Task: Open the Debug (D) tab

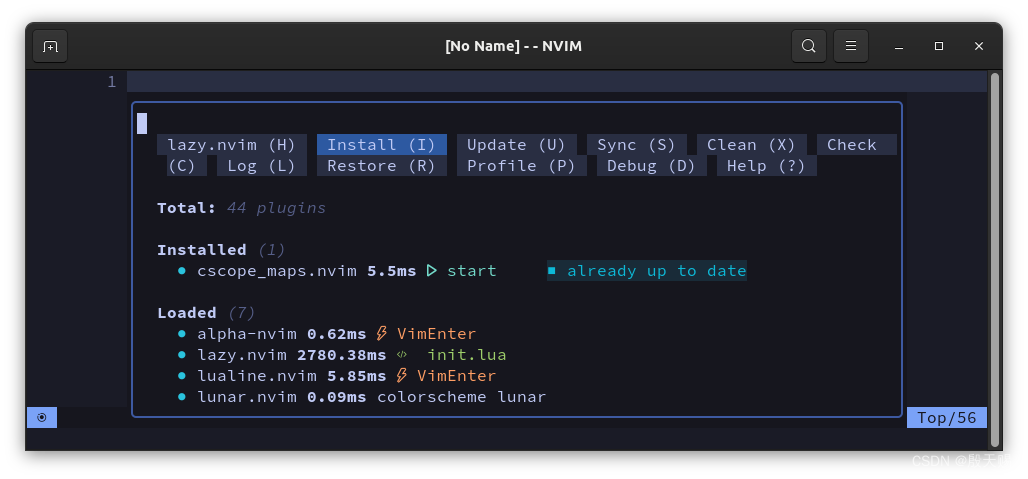Action: point(651,166)
